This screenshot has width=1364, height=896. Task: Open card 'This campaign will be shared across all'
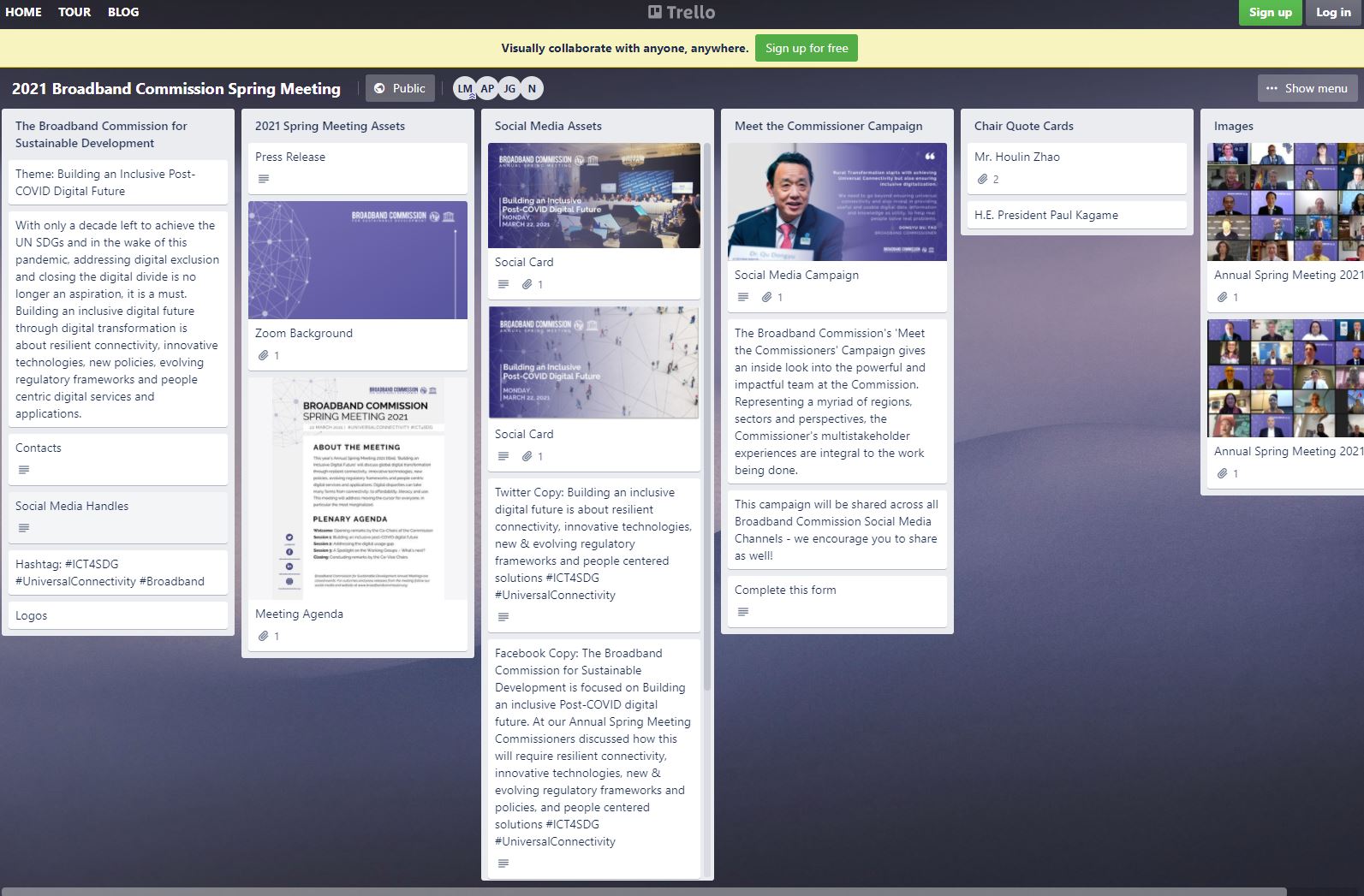(x=837, y=530)
